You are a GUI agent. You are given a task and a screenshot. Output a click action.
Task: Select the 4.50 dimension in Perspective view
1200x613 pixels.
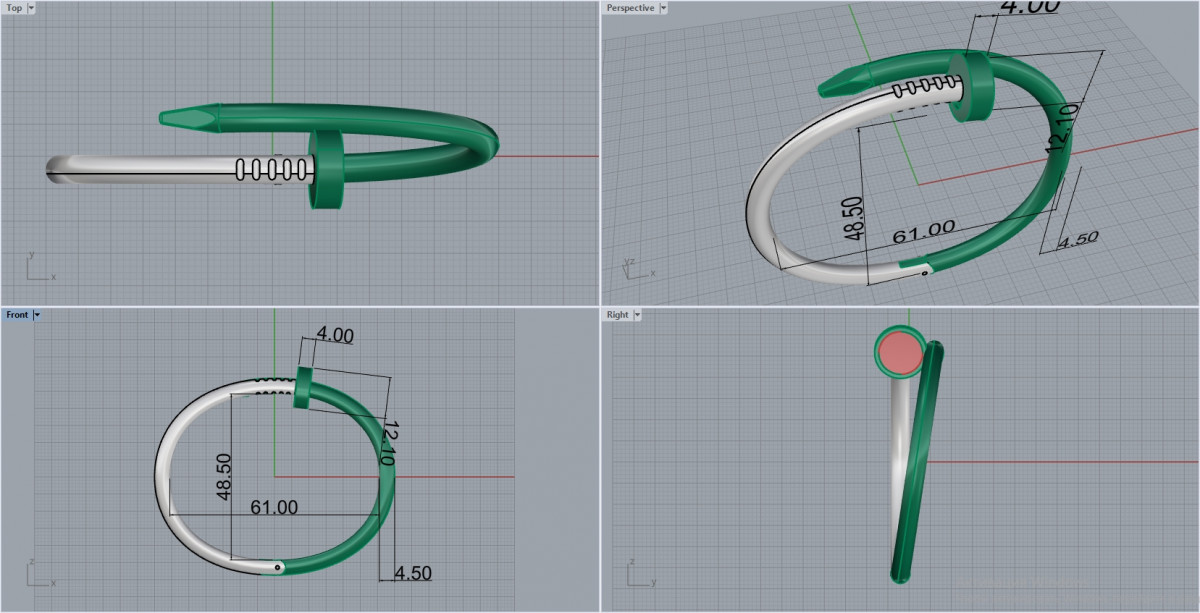click(1078, 238)
